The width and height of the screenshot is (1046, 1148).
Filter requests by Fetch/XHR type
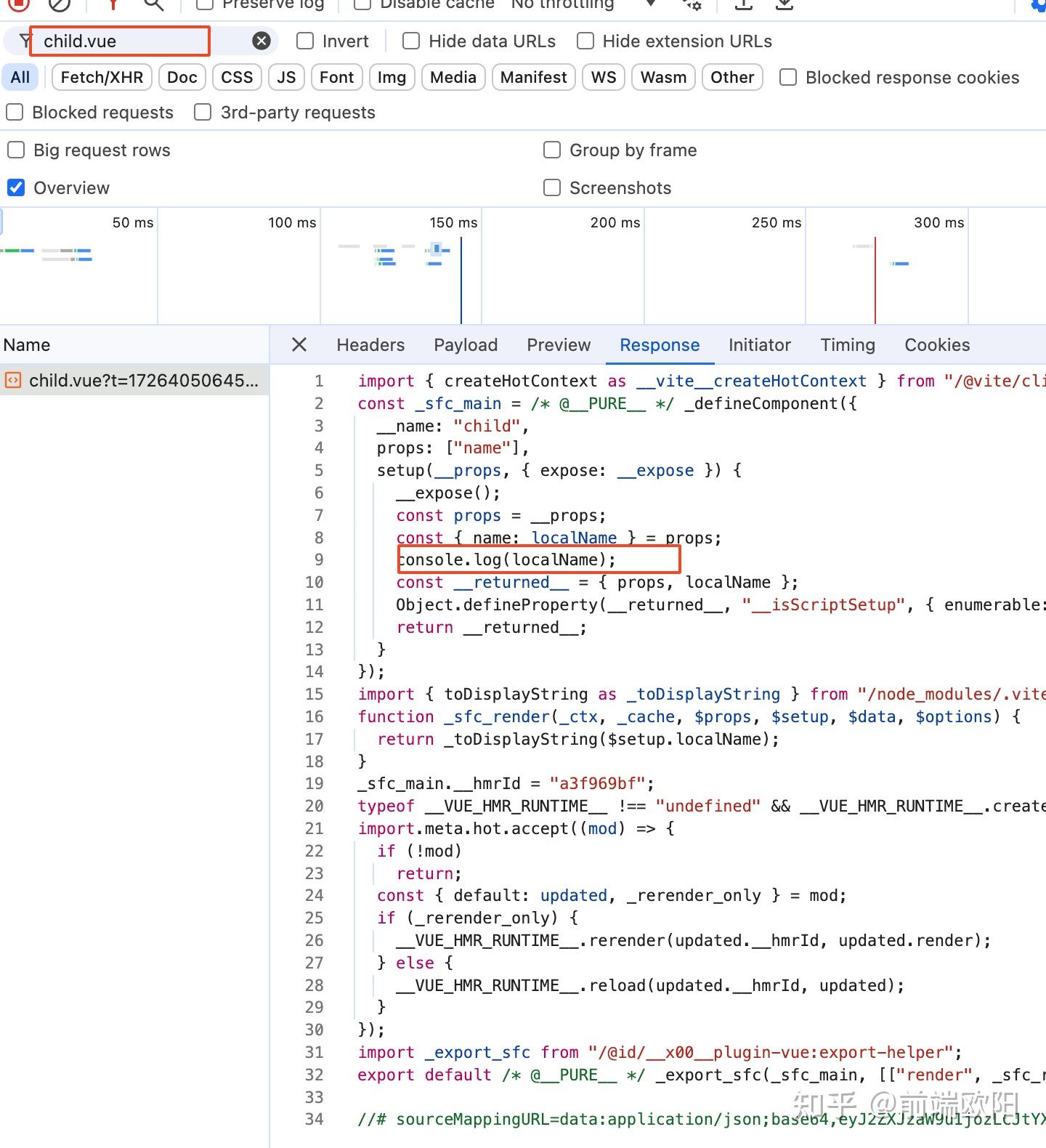(102, 78)
